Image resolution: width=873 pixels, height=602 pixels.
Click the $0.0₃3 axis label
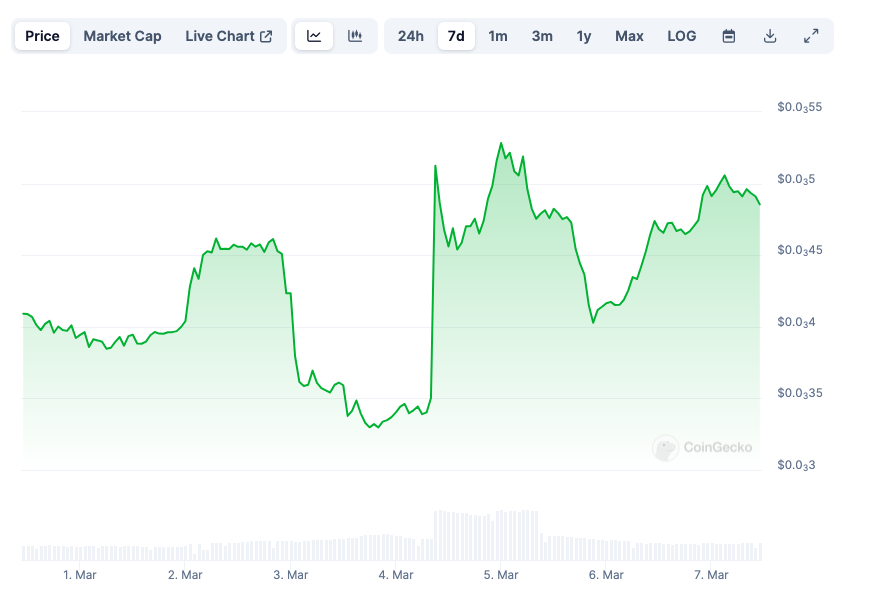796,466
